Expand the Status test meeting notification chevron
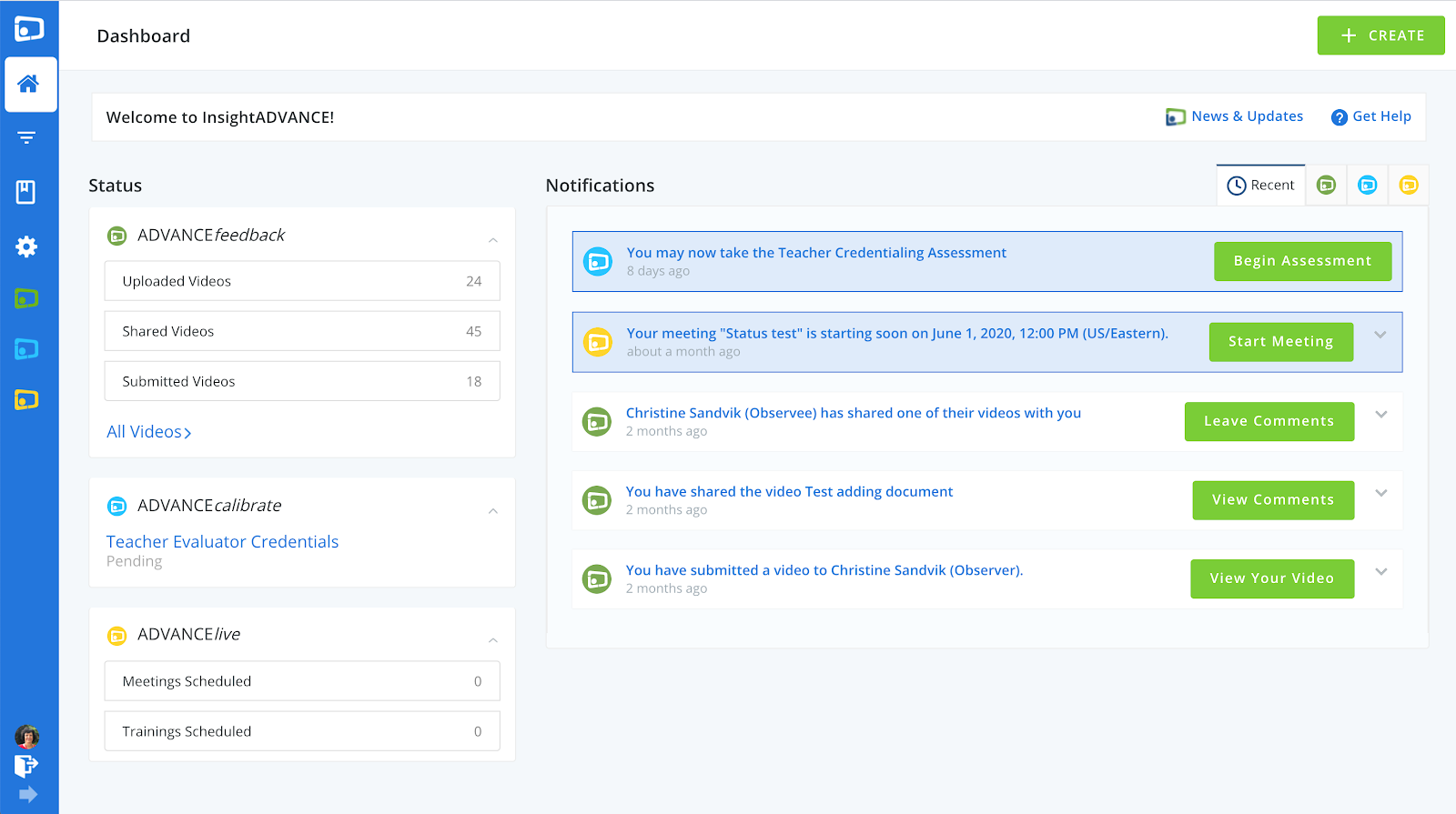1456x814 pixels. [1380, 335]
